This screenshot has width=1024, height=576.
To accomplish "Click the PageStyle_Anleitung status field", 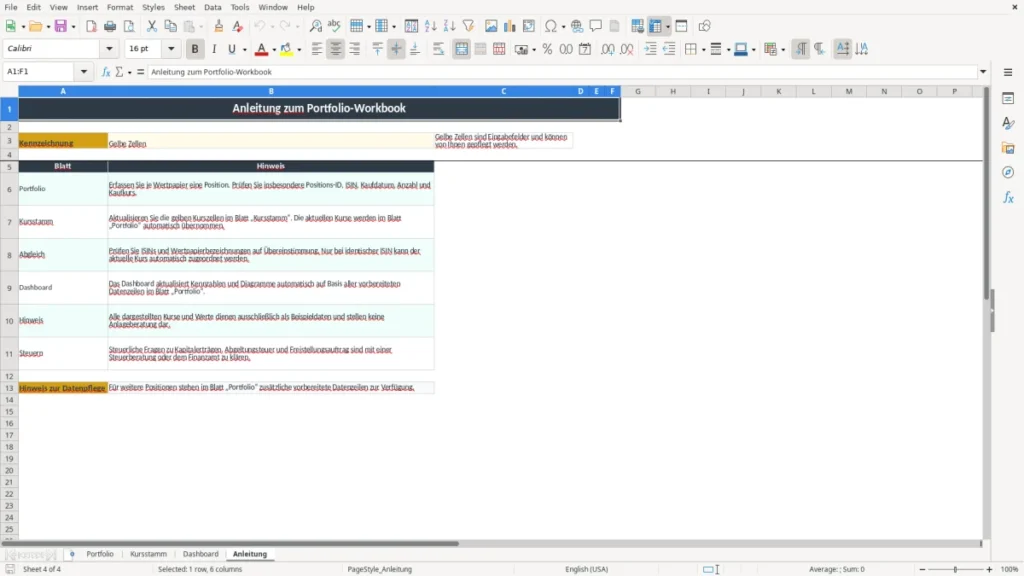I will click(x=379, y=569).
